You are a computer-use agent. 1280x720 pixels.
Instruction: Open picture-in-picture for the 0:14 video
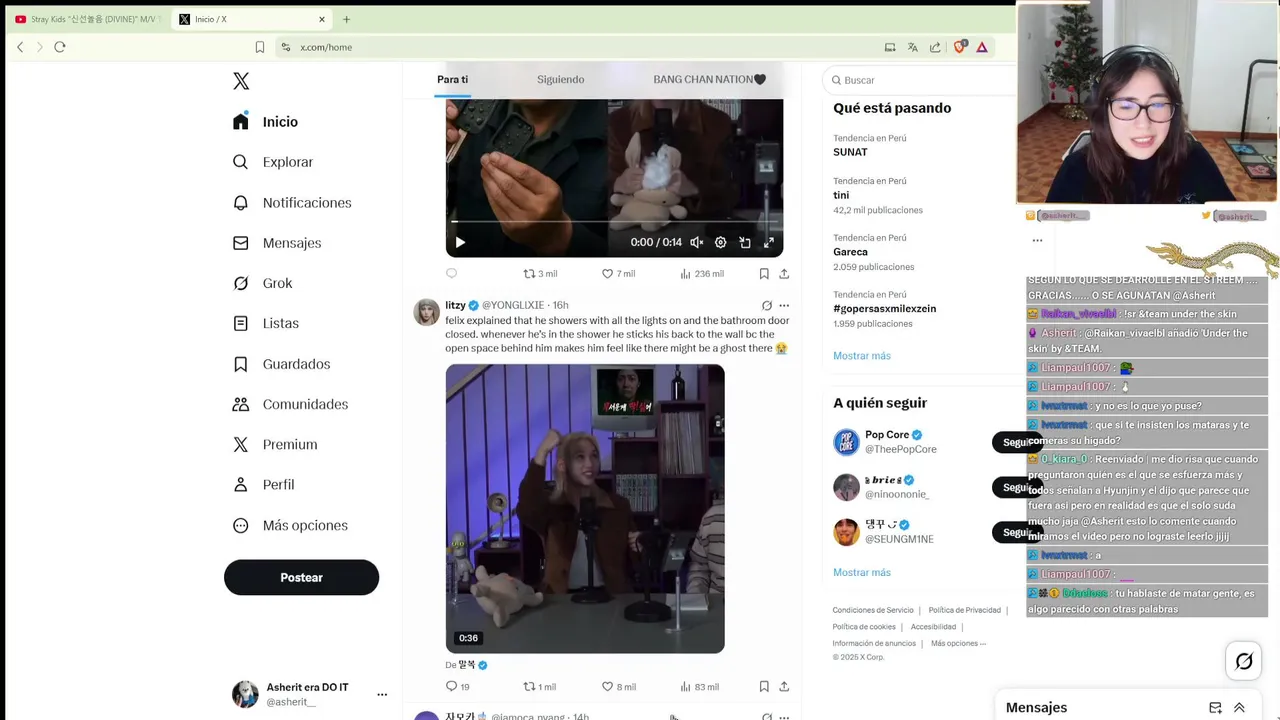pyautogui.click(x=745, y=242)
